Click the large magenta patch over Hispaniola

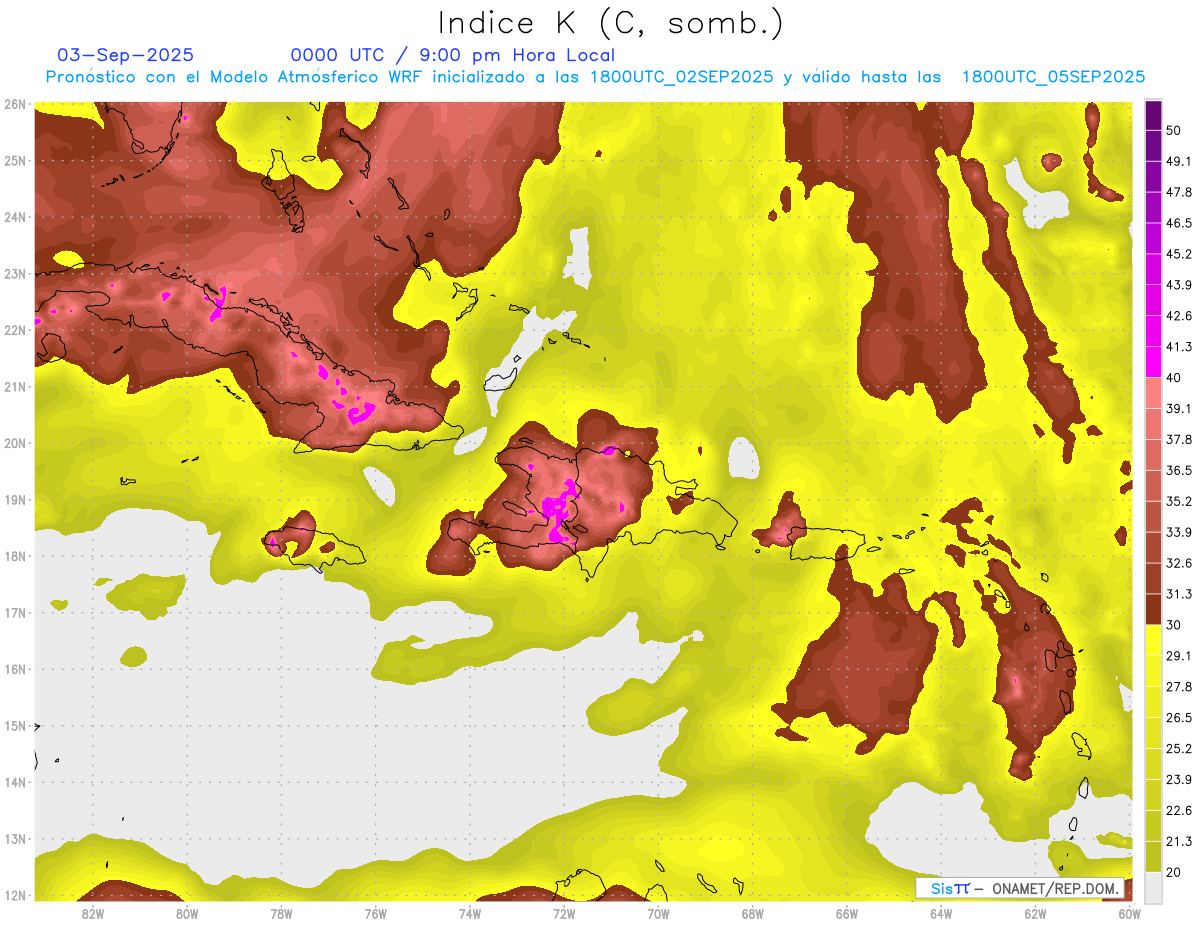[x=558, y=511]
